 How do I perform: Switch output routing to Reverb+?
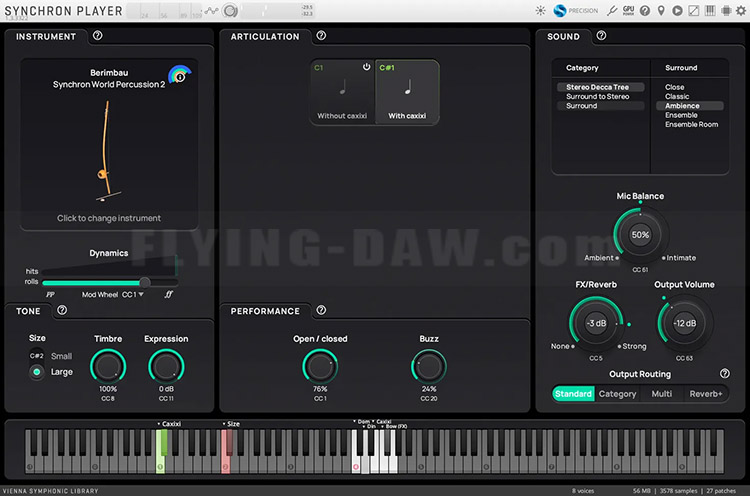(706, 394)
